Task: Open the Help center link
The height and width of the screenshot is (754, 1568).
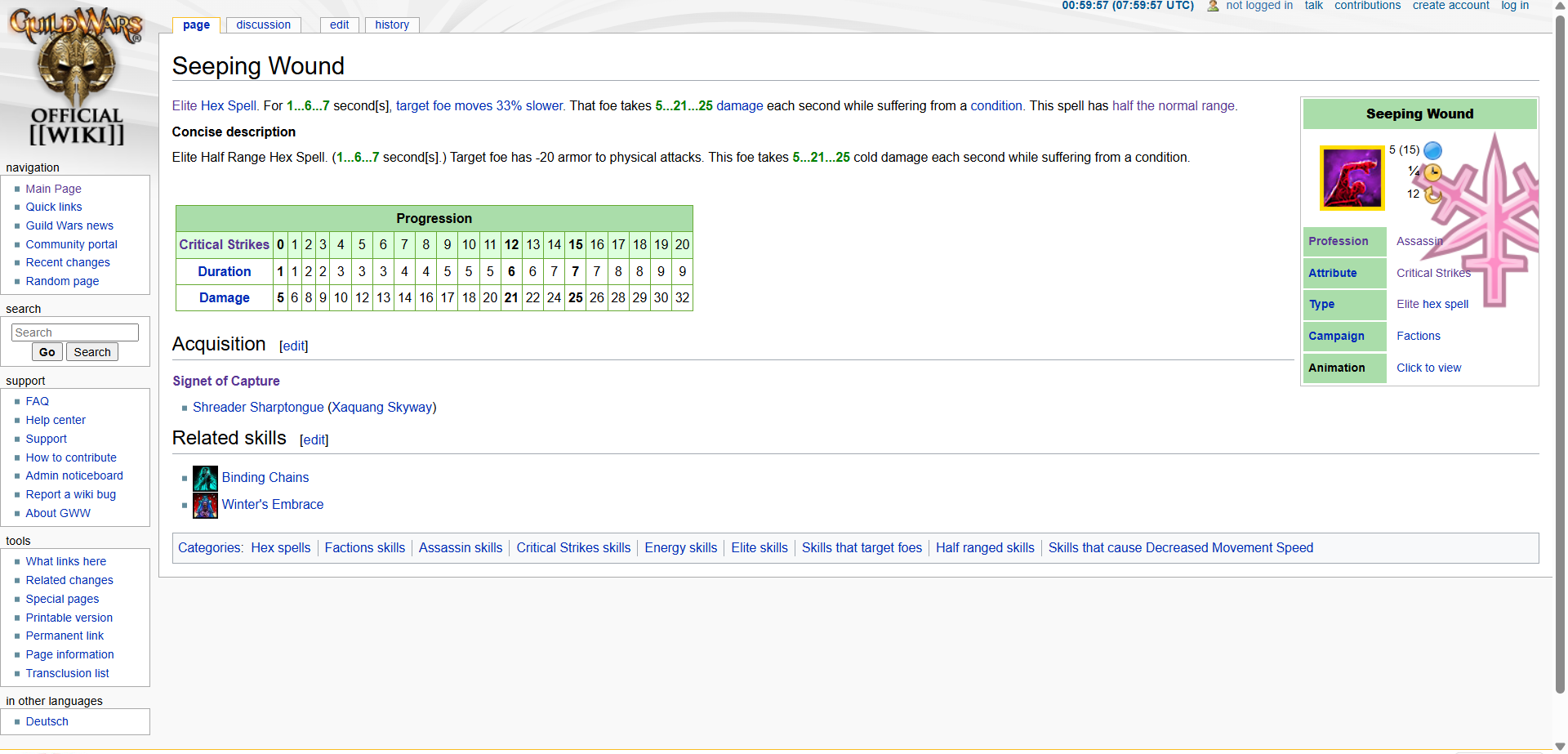Action: point(56,420)
